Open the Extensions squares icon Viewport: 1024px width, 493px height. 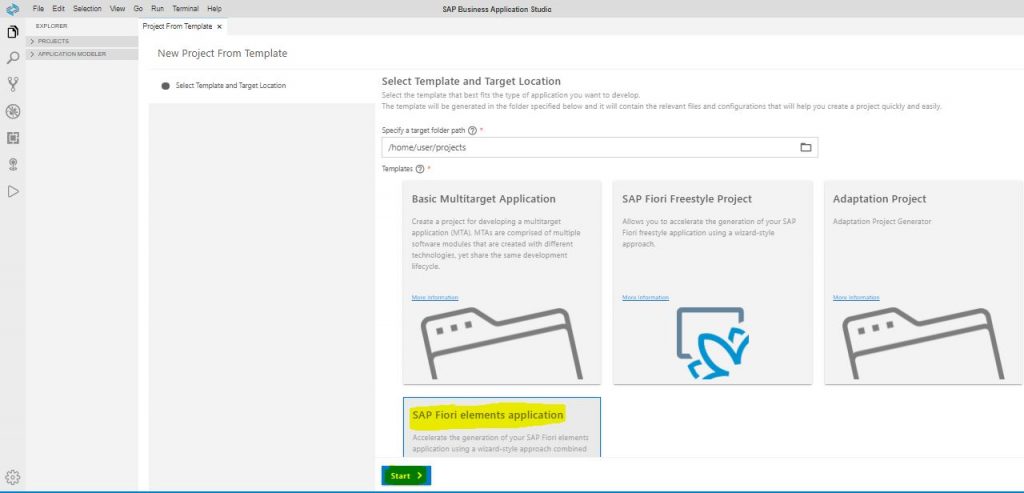pos(12,138)
